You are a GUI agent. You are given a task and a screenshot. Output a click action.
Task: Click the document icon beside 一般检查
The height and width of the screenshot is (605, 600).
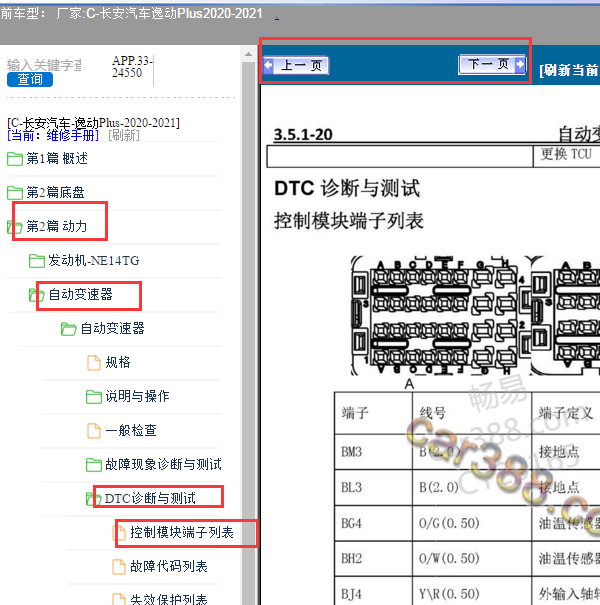[94, 431]
